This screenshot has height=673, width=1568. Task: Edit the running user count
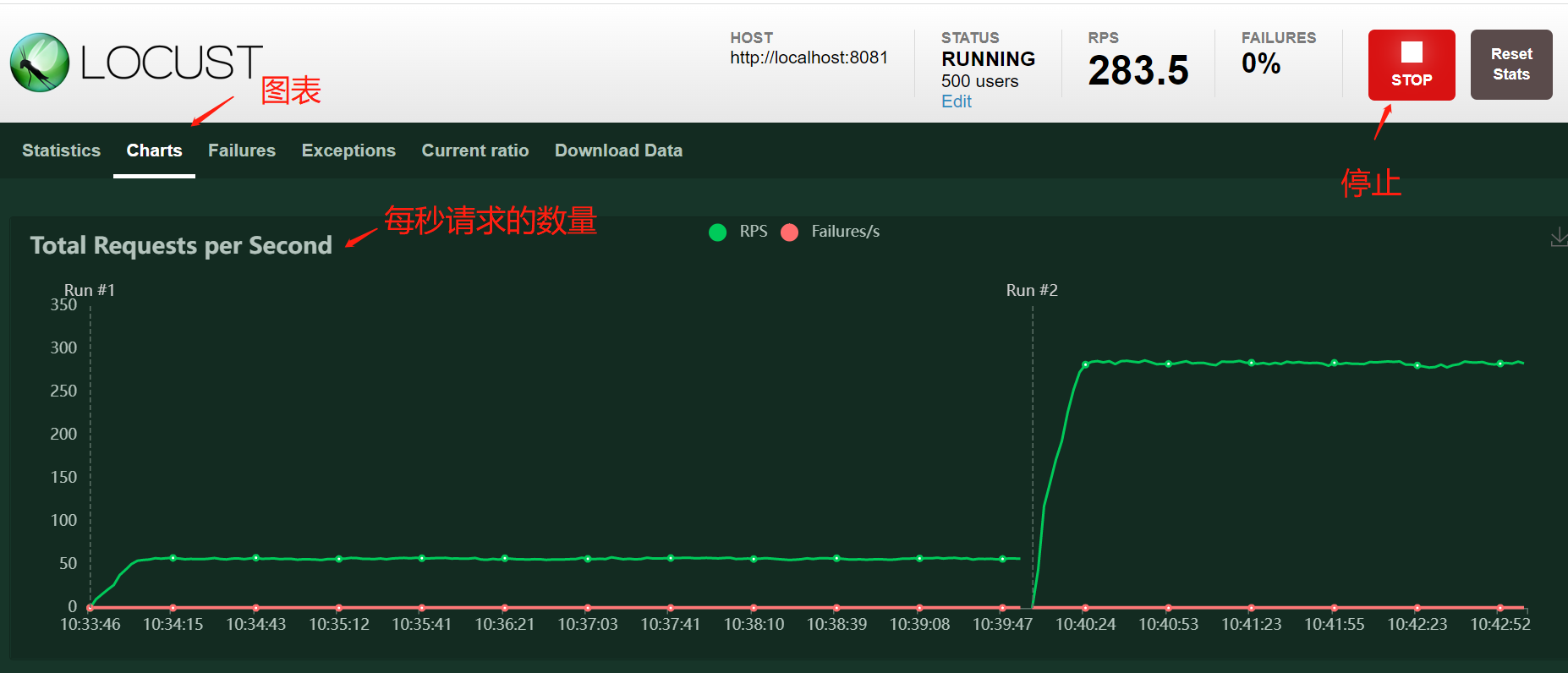[x=957, y=101]
